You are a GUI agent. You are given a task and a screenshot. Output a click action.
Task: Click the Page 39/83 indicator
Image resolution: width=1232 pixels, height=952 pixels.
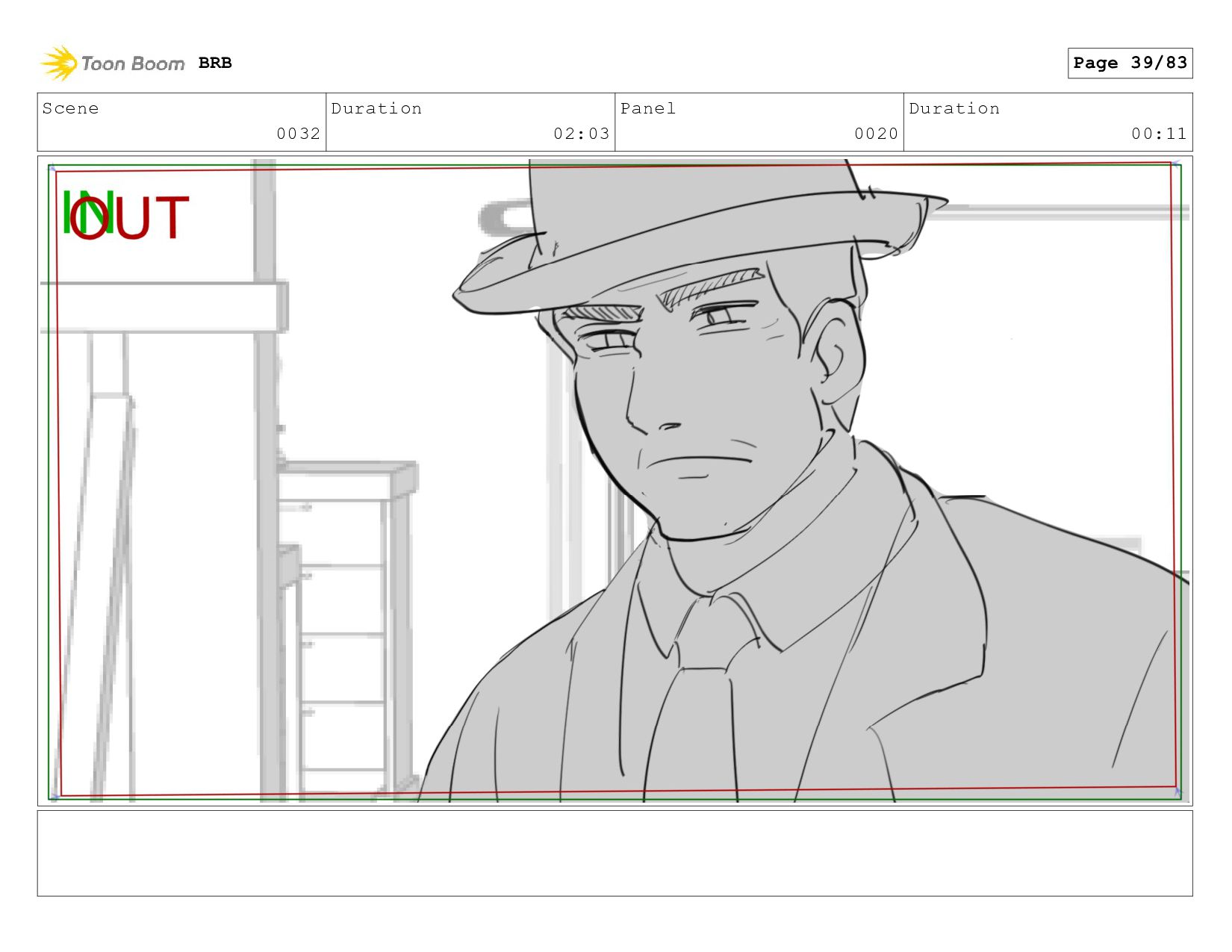pos(1130,63)
